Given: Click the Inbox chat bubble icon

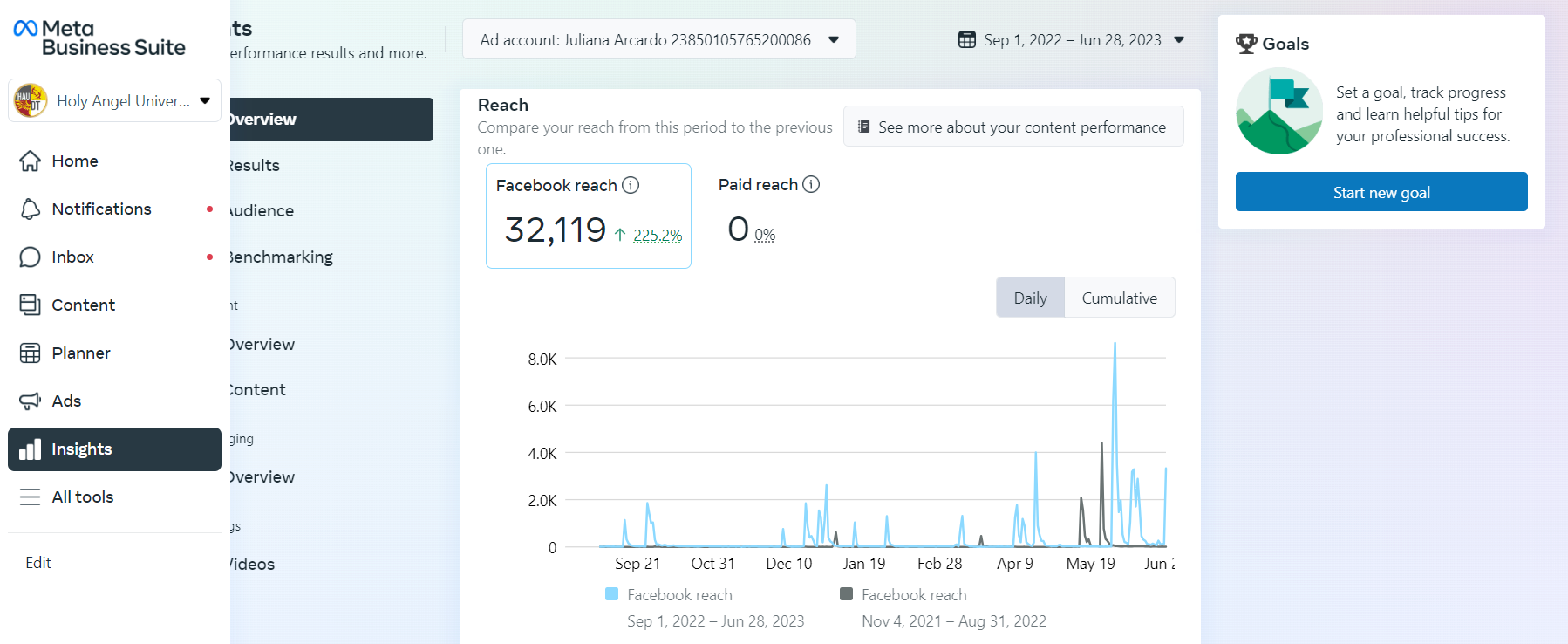Looking at the screenshot, I should (30, 257).
